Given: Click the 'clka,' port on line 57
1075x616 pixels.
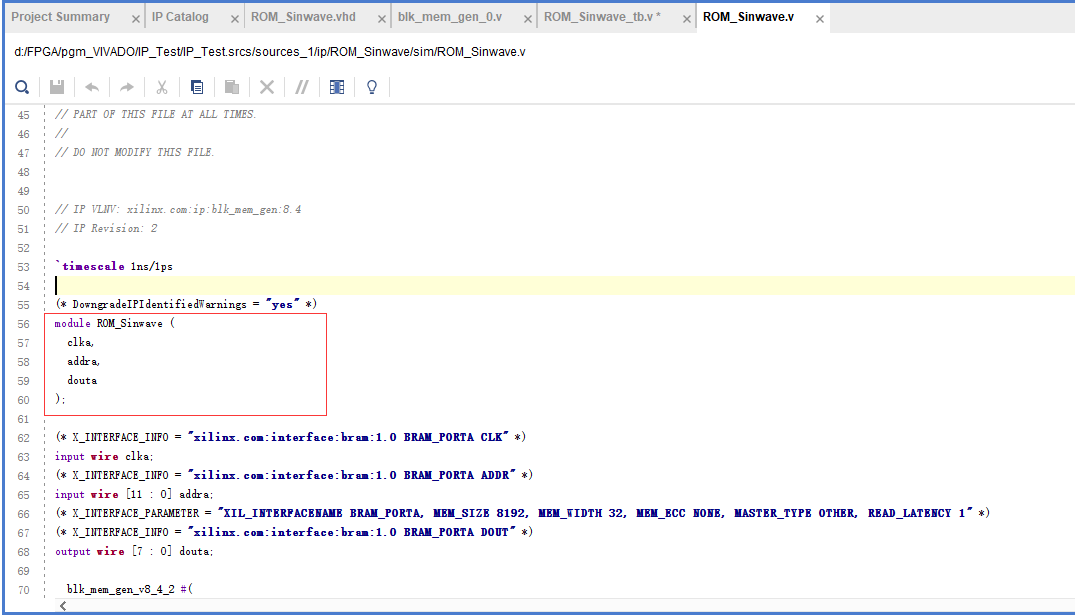Looking at the screenshot, I should [x=80, y=343].
